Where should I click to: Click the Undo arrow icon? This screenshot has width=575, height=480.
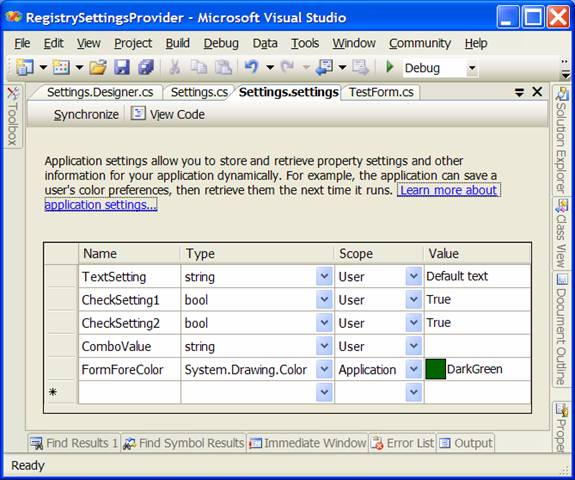pyautogui.click(x=252, y=67)
